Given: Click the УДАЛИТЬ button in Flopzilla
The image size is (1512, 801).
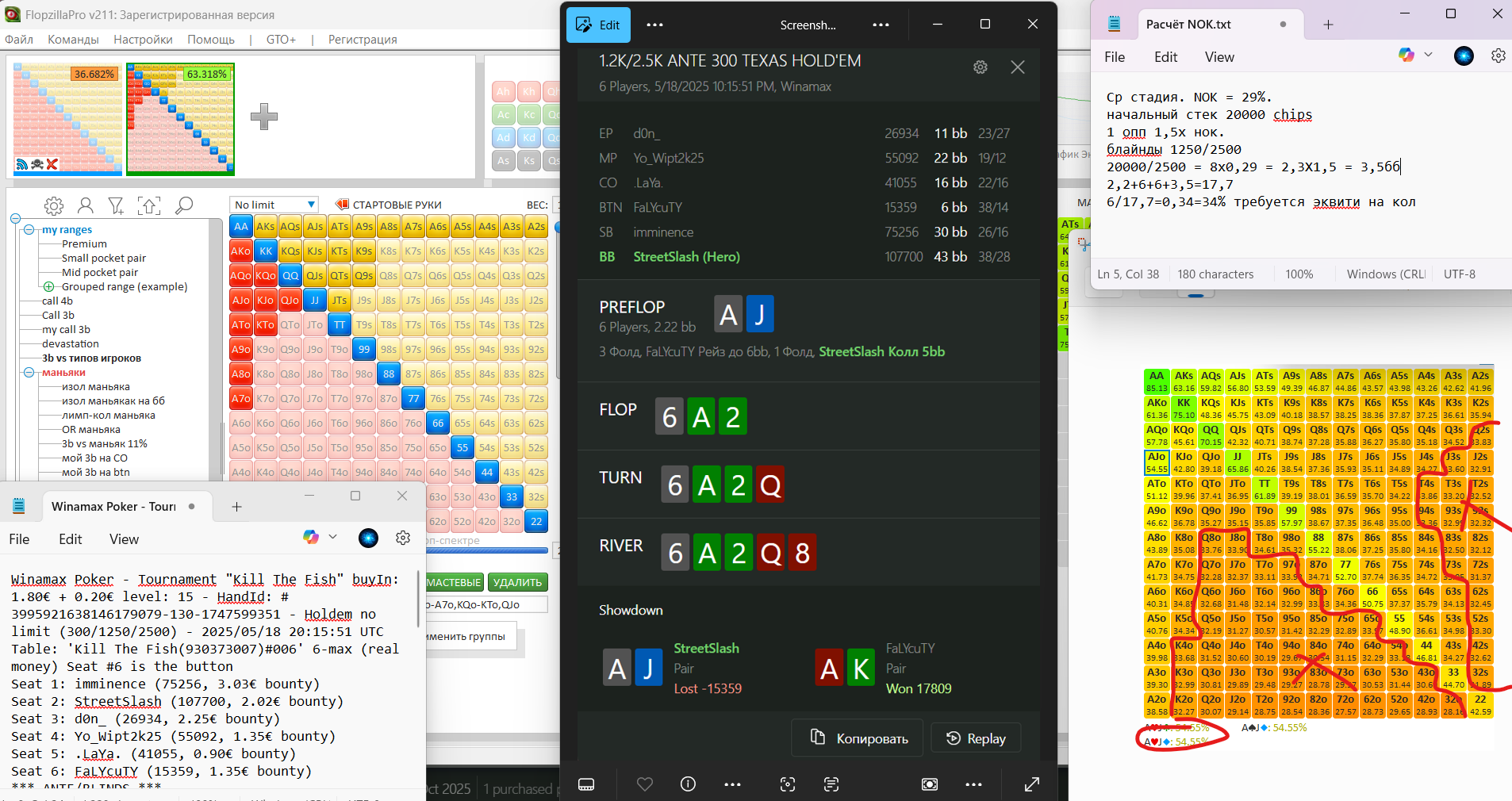Looking at the screenshot, I should click(x=518, y=582).
